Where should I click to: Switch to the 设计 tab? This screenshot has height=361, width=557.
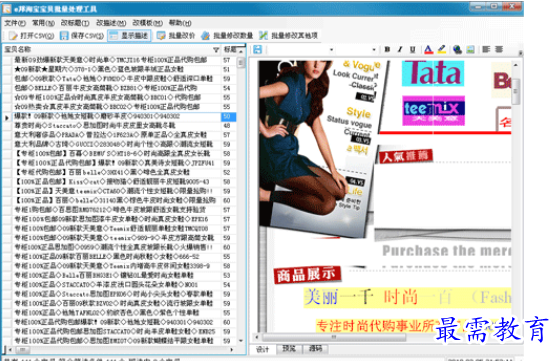(x=263, y=349)
